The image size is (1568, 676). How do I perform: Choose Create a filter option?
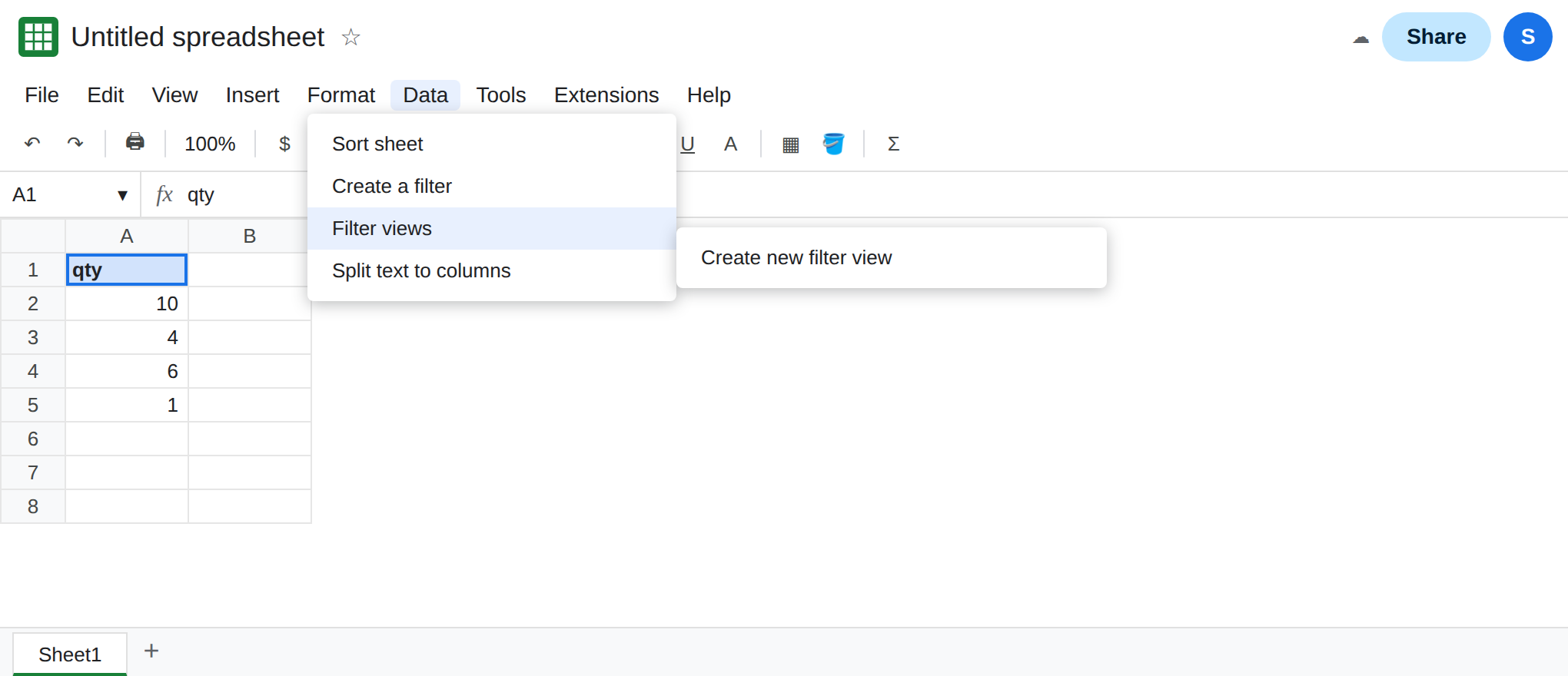[492, 186]
